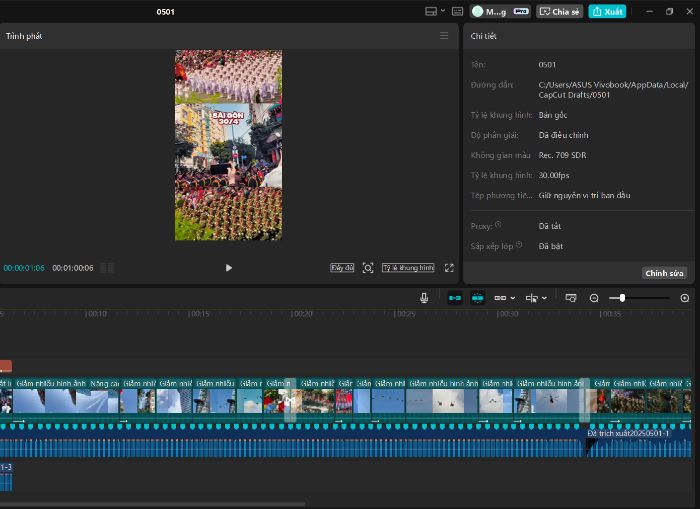Click the Đầy đủ quality button
The height and width of the screenshot is (509, 700).
[x=342, y=268]
